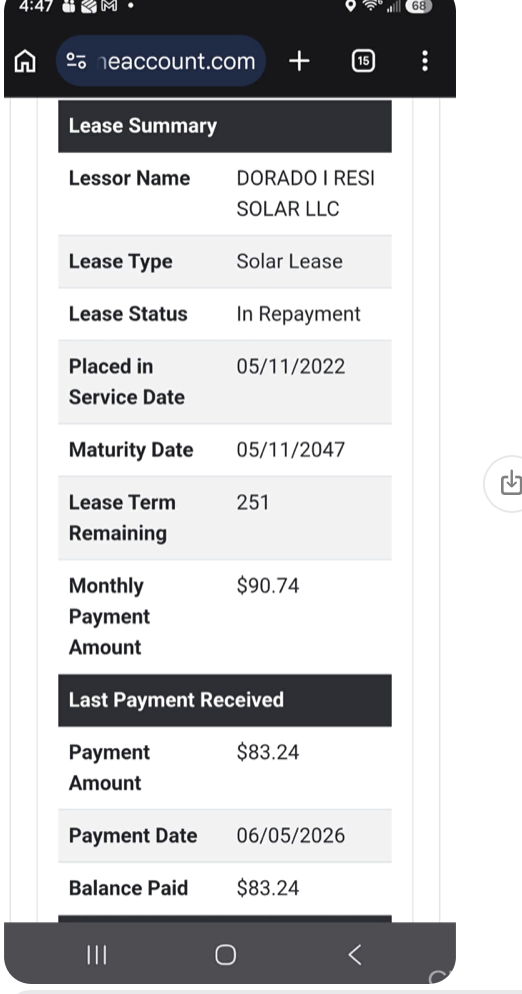Tap the browser home icon
The width and height of the screenshot is (522, 994).
(x=25, y=61)
